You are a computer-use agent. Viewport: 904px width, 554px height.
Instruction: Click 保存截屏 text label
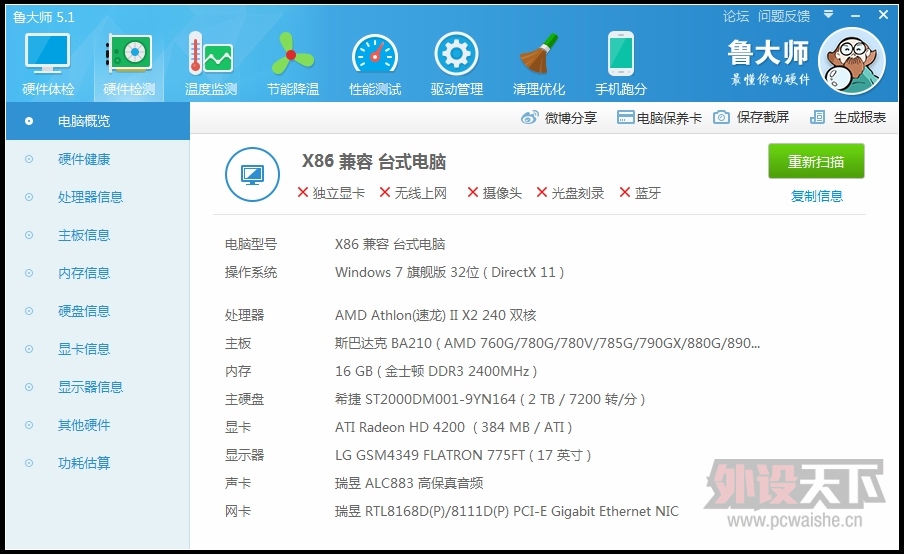[763, 118]
